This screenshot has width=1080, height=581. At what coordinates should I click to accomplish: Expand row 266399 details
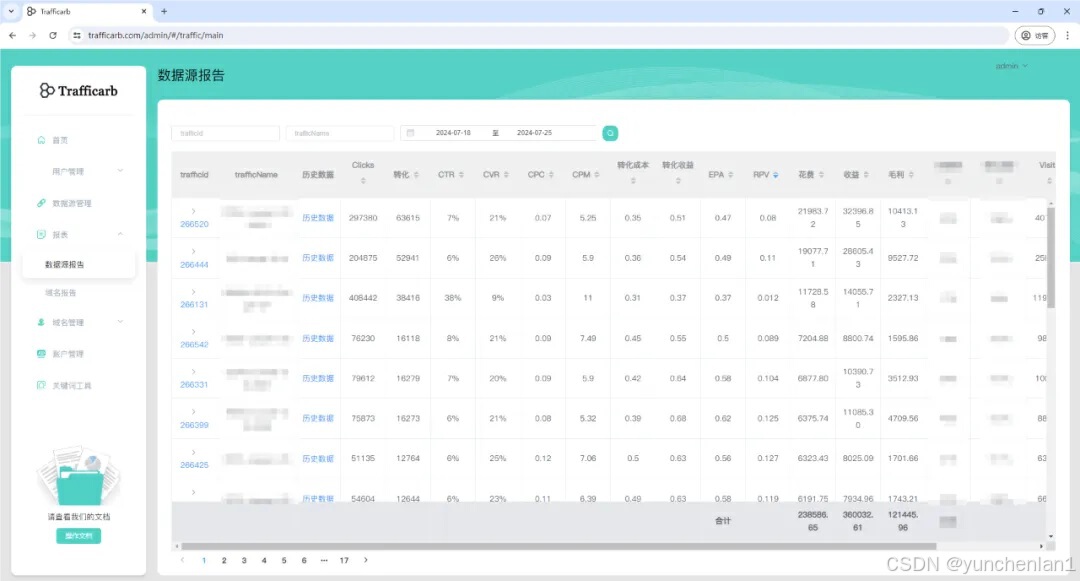(194, 412)
